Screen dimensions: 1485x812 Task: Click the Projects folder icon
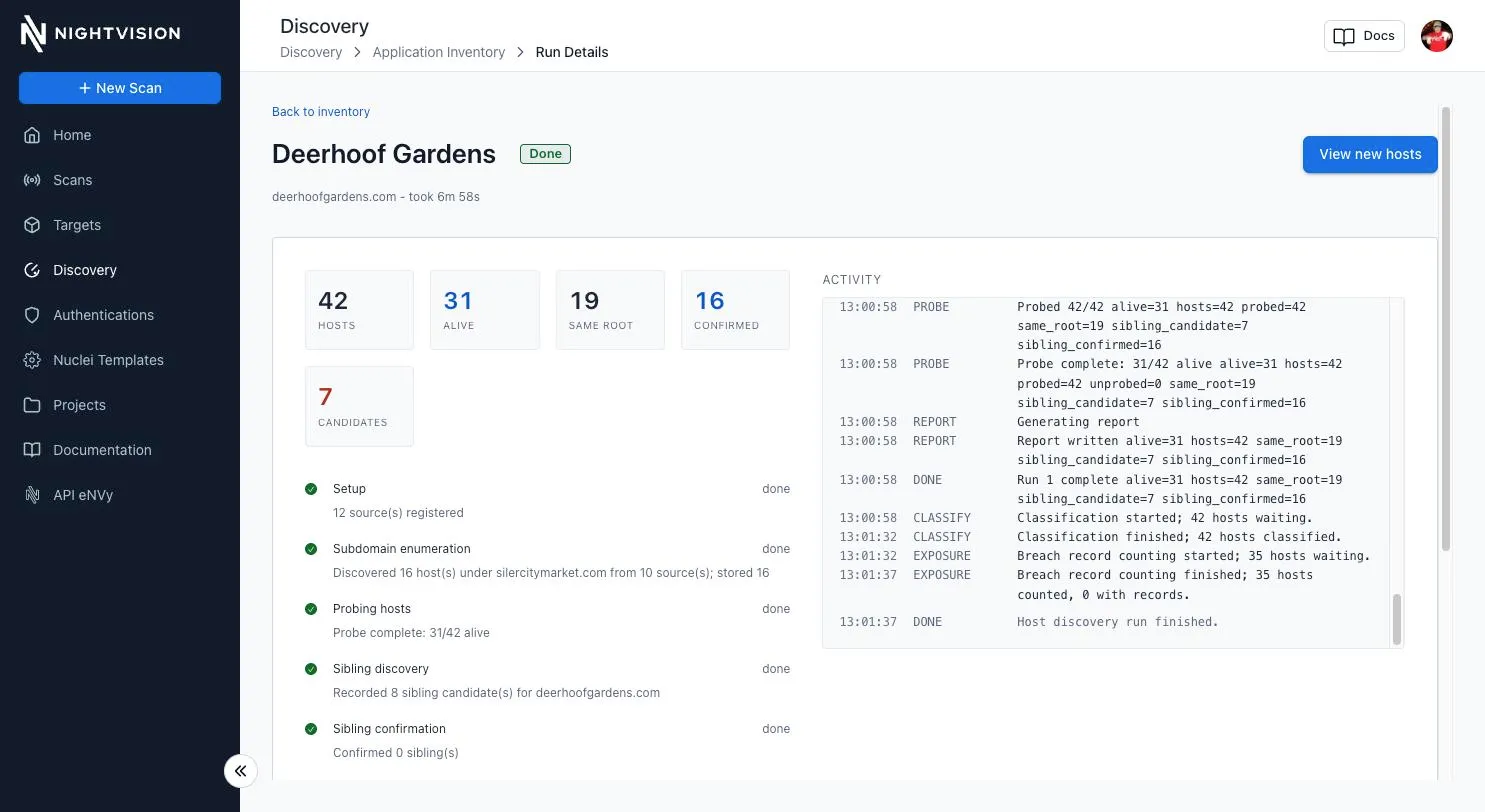click(32, 405)
